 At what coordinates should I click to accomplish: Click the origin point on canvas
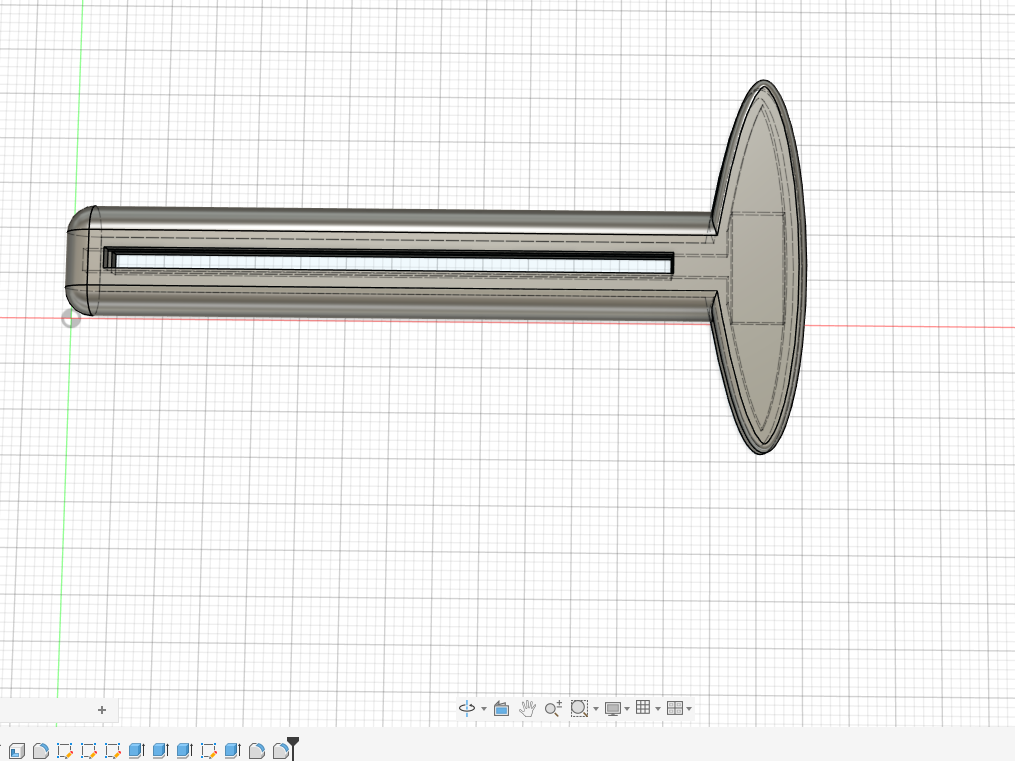pos(71,318)
